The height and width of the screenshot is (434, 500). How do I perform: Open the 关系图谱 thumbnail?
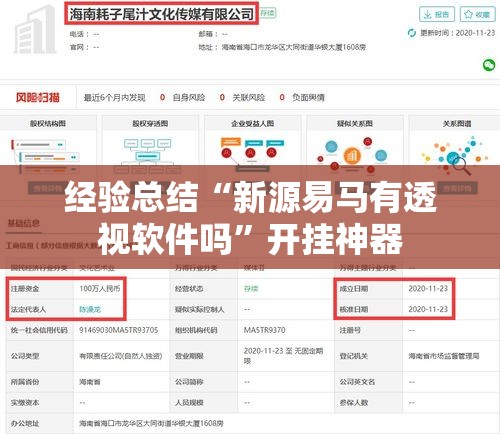(x=455, y=156)
